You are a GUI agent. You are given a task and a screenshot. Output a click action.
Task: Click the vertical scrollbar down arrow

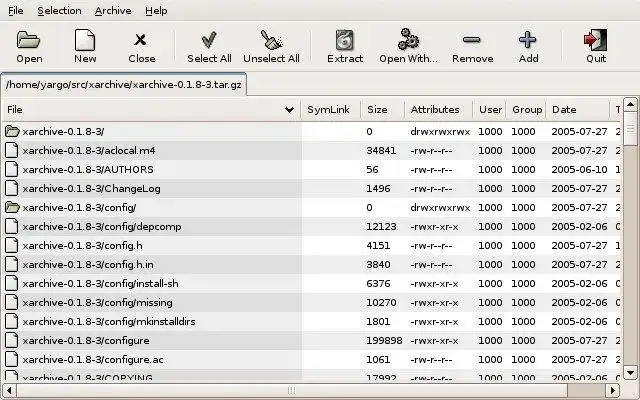click(x=630, y=373)
